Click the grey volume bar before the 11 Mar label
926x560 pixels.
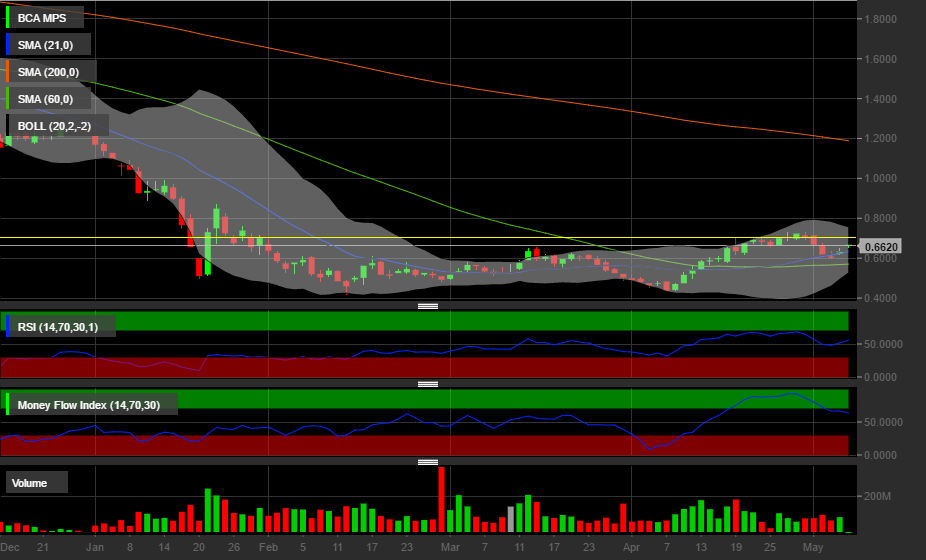pyautogui.click(x=511, y=519)
